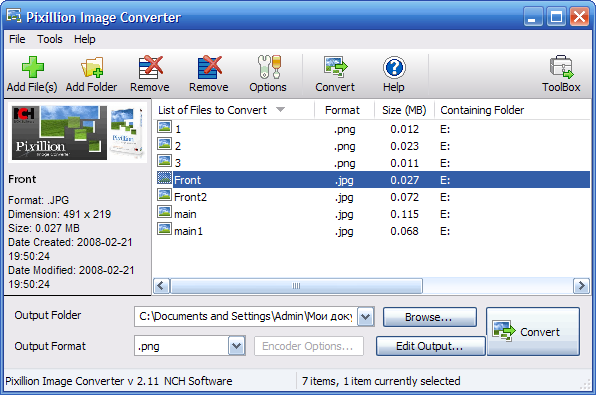Click the 'Dimension: 491 x 219' info text
596x395 pixels.
[x=60, y=214]
